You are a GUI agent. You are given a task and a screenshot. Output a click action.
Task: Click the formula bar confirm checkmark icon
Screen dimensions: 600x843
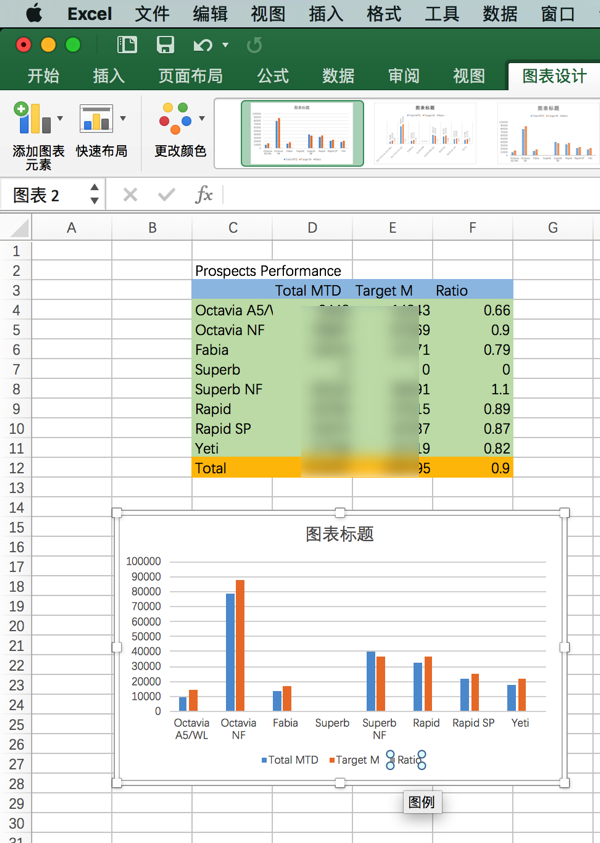tap(167, 195)
